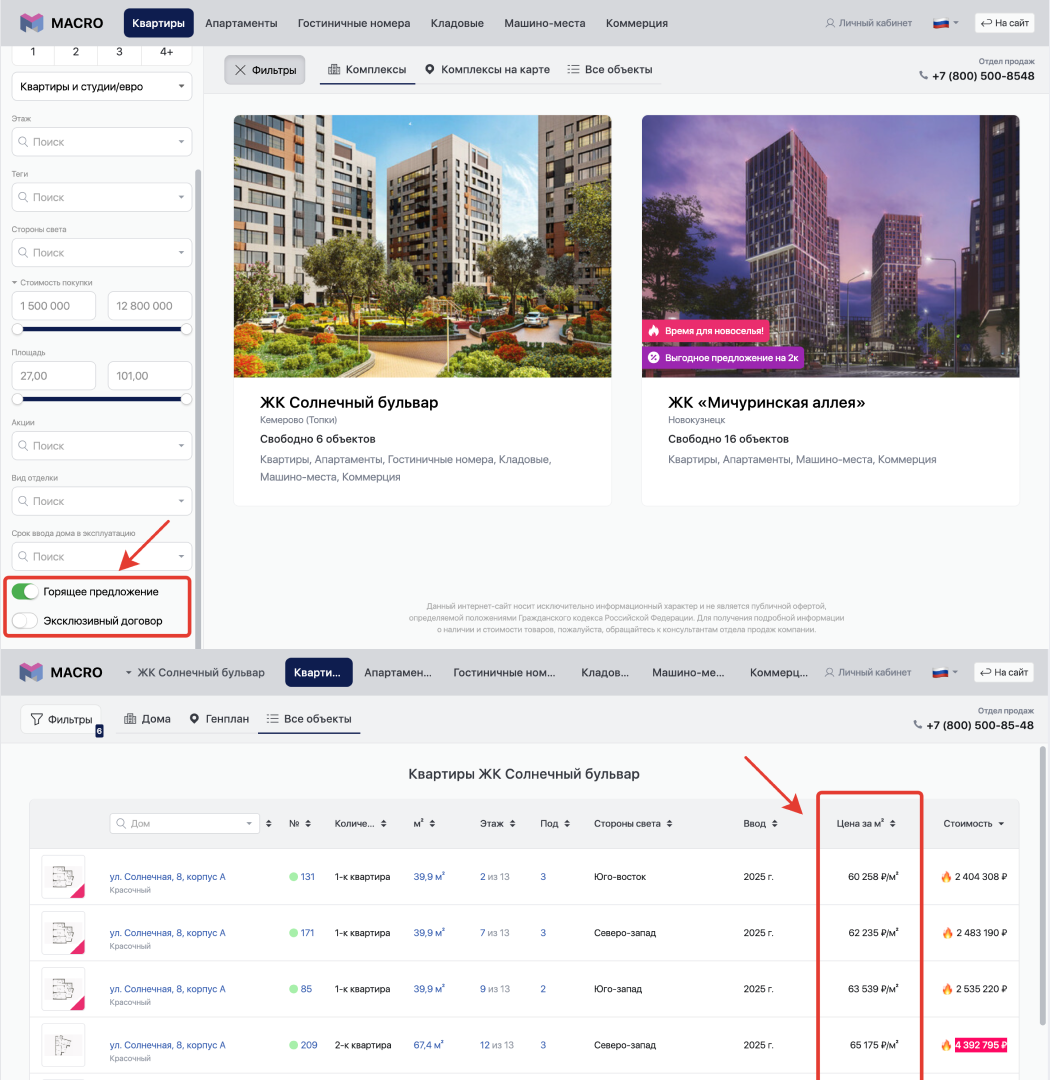Click the sort arrows beside Цена за м²
This screenshot has height=1080, width=1050.
point(893,824)
